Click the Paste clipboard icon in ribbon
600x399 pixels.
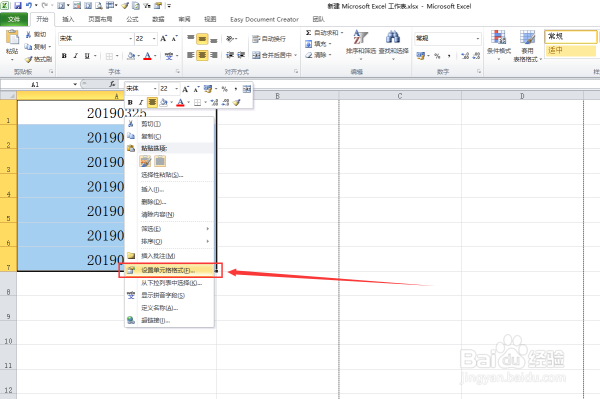click(12, 38)
